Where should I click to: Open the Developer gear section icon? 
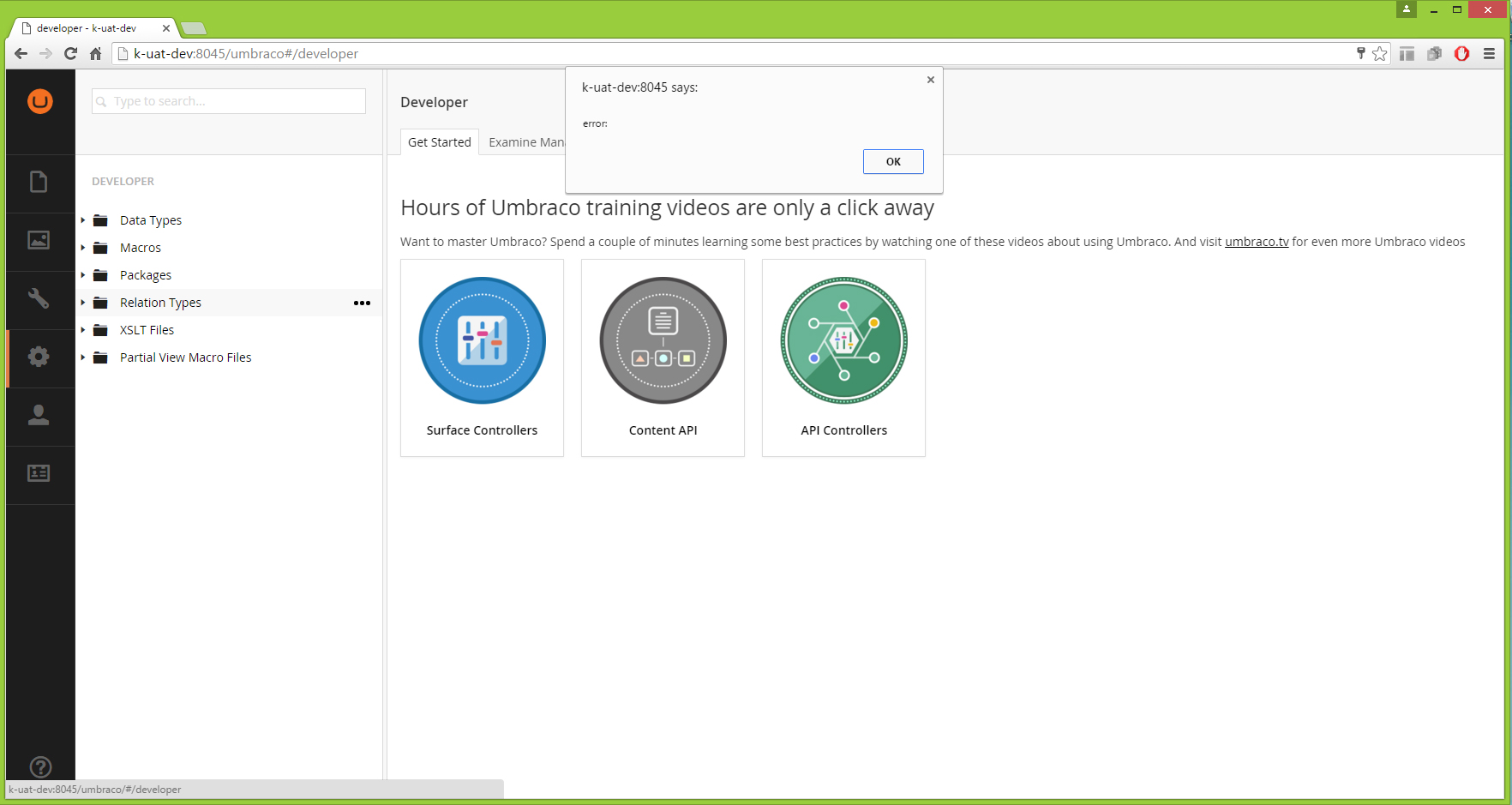(x=39, y=357)
